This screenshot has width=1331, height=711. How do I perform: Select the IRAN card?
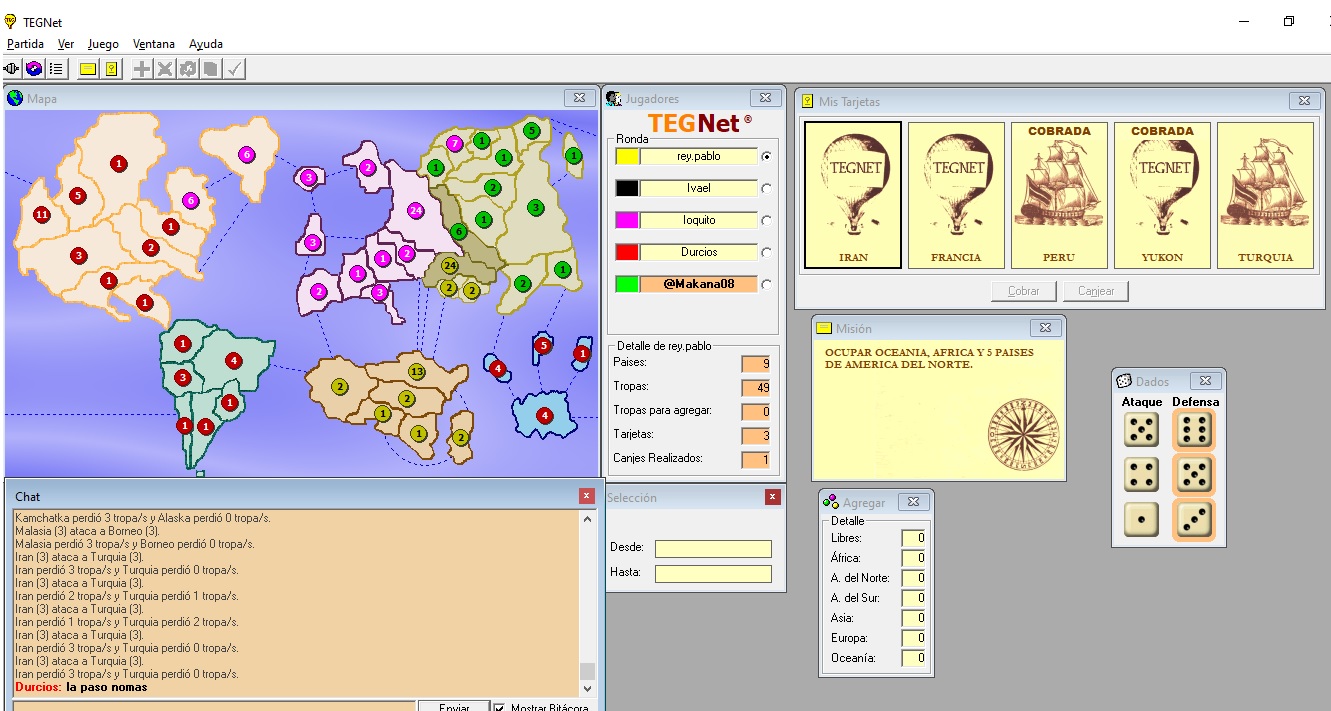click(853, 195)
